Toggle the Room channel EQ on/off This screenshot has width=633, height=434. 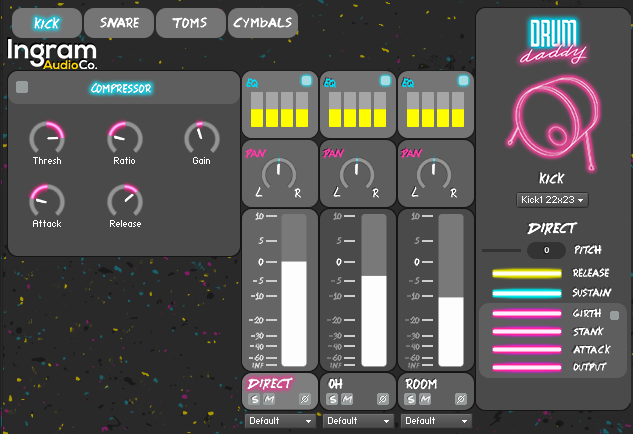click(463, 80)
